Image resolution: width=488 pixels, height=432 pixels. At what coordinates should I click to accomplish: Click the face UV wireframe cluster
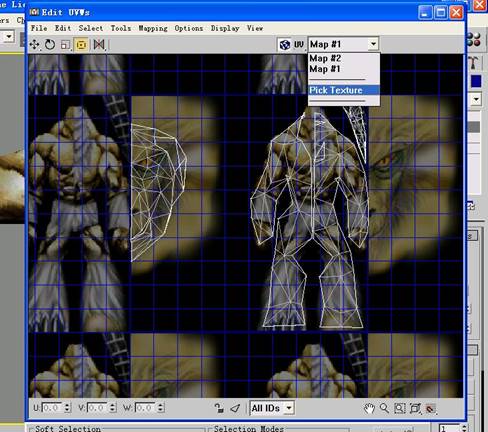pyautogui.click(x=159, y=192)
